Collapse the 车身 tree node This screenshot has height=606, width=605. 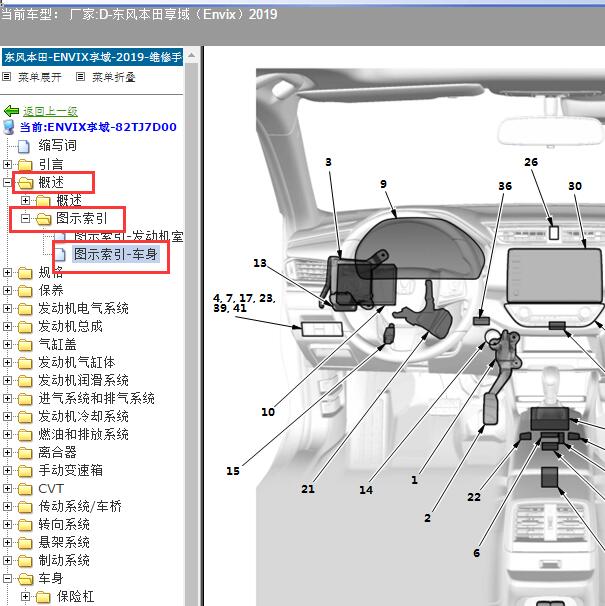[7, 579]
